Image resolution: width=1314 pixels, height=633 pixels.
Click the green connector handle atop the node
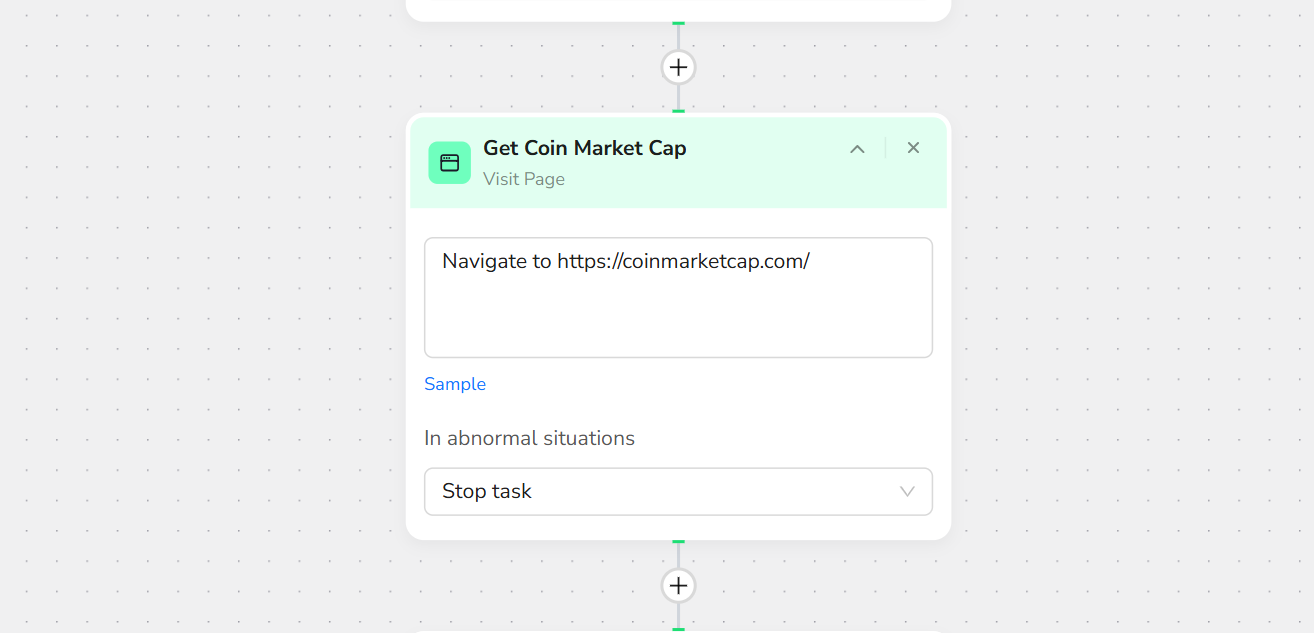(678, 111)
